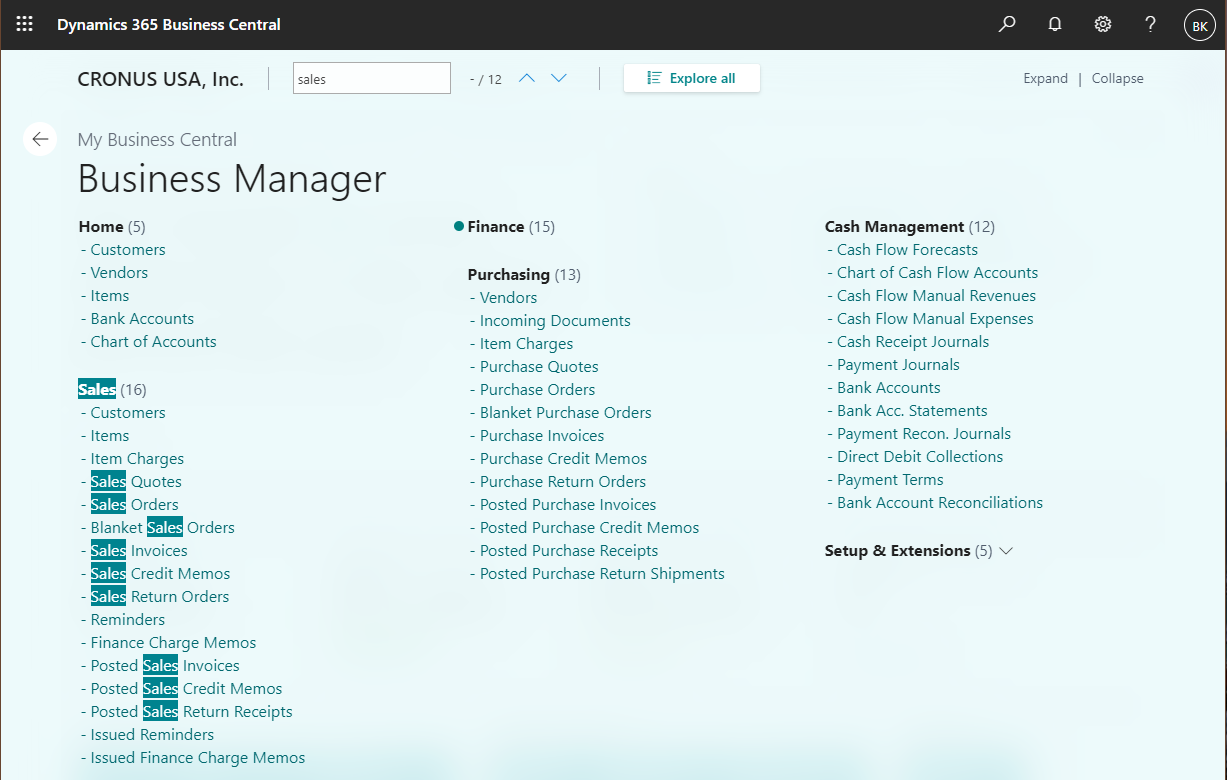Collapse the Purchasing group heading
This screenshot has width=1227, height=780.
pos(509,275)
